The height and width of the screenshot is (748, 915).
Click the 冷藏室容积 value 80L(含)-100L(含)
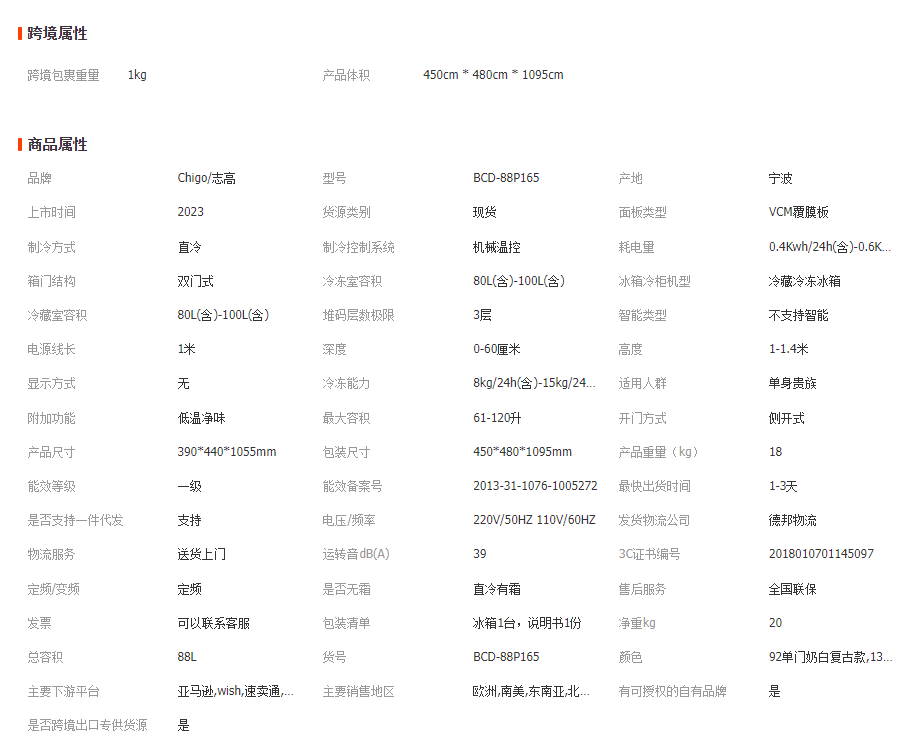click(223, 315)
